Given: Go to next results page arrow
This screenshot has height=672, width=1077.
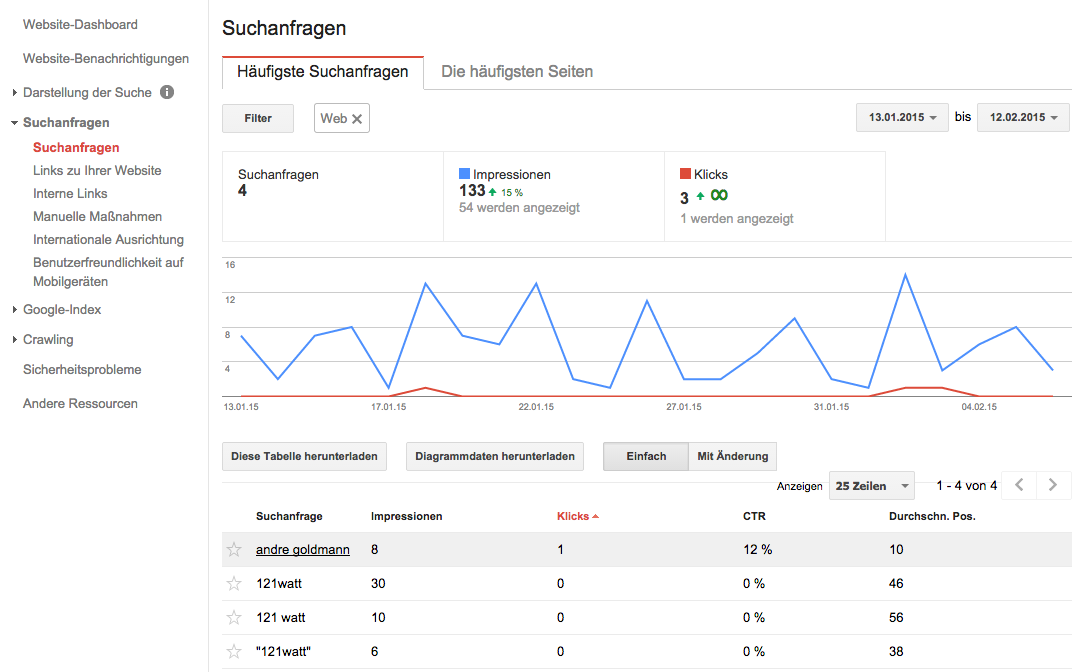Looking at the screenshot, I should coord(1052,485).
